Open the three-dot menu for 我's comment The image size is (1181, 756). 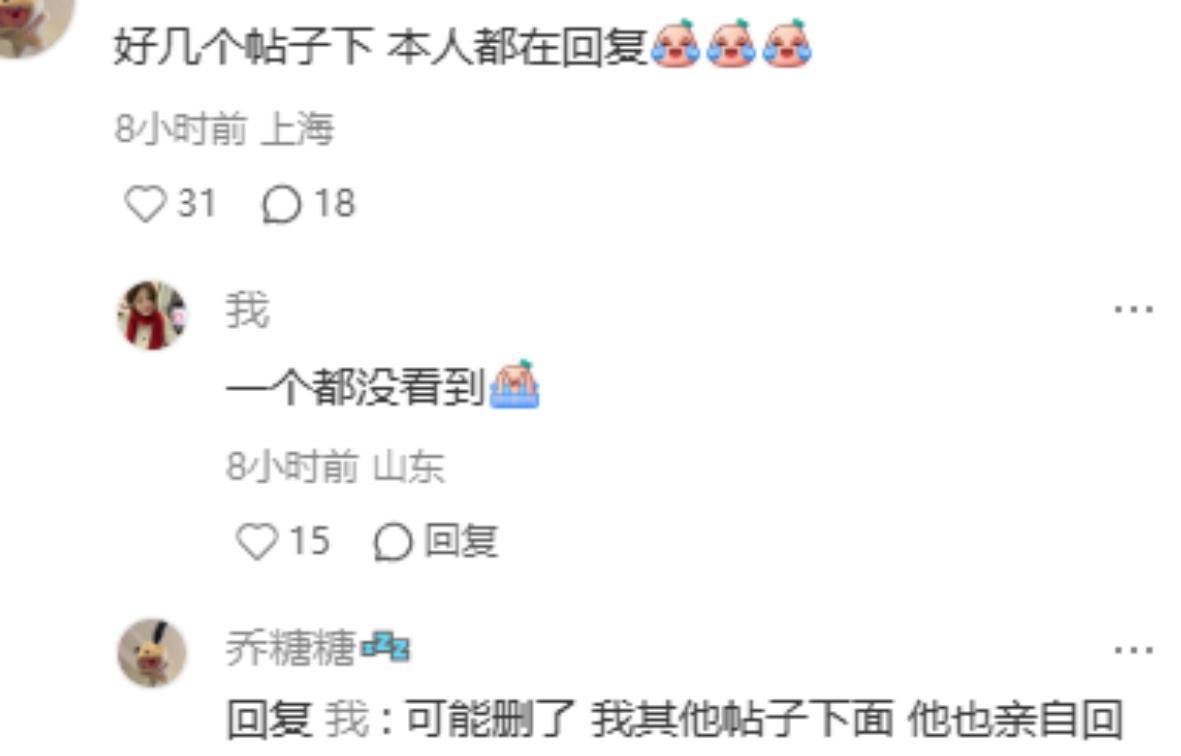coord(1134,309)
